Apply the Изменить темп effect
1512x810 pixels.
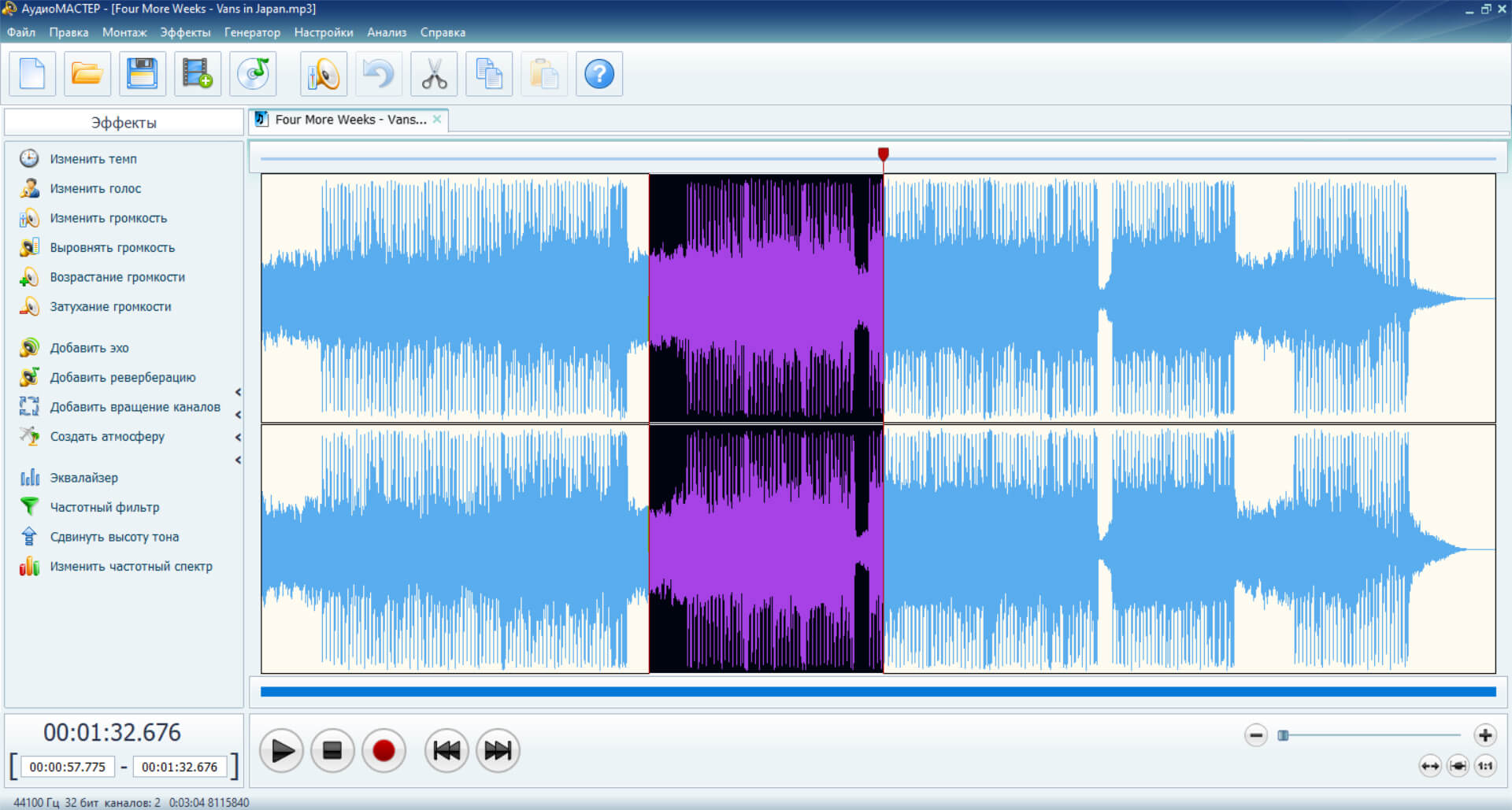pyautogui.click(x=93, y=159)
